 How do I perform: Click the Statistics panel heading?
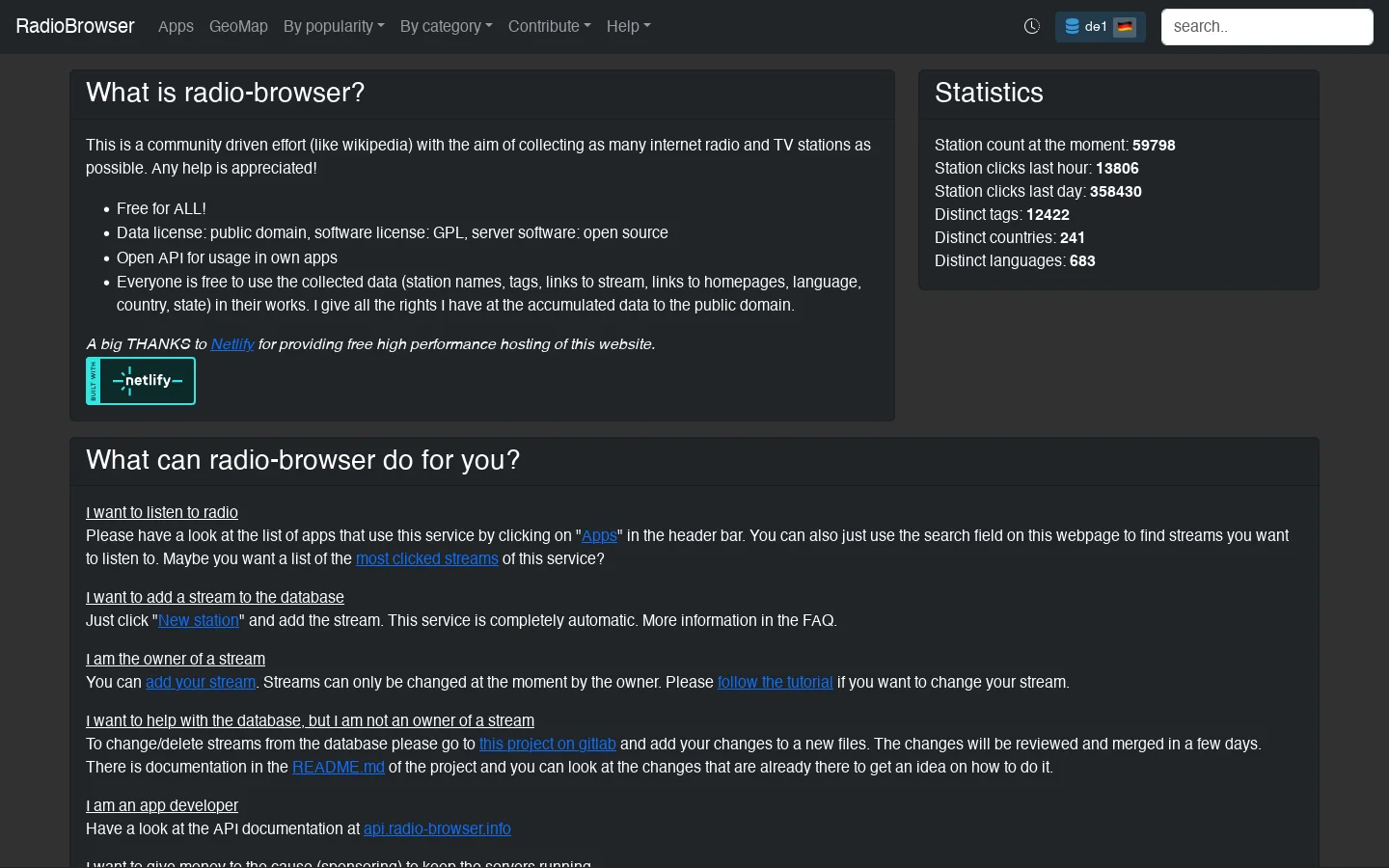click(989, 93)
